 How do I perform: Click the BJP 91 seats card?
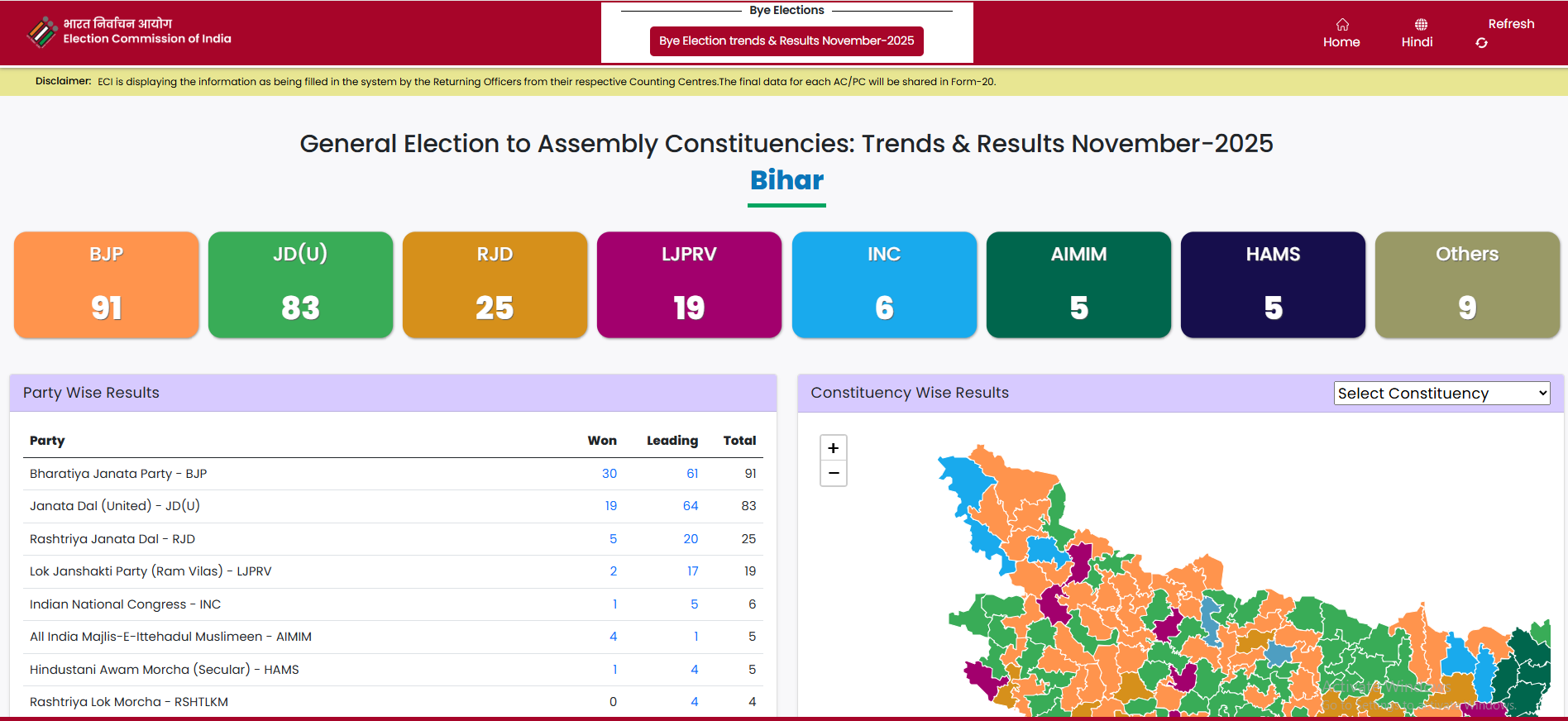[x=107, y=284]
